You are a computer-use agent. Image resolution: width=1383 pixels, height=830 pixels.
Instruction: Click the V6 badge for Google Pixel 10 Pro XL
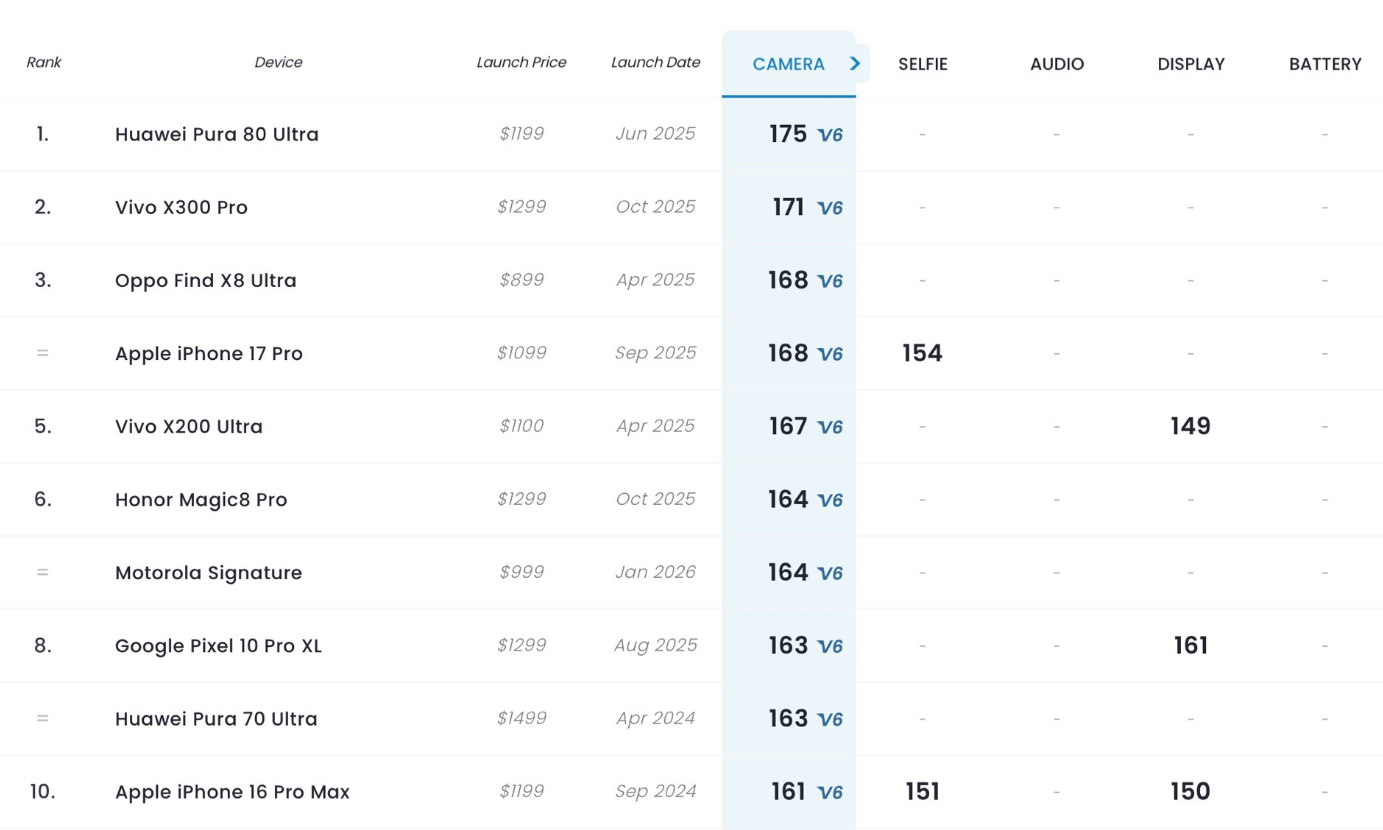tap(830, 646)
